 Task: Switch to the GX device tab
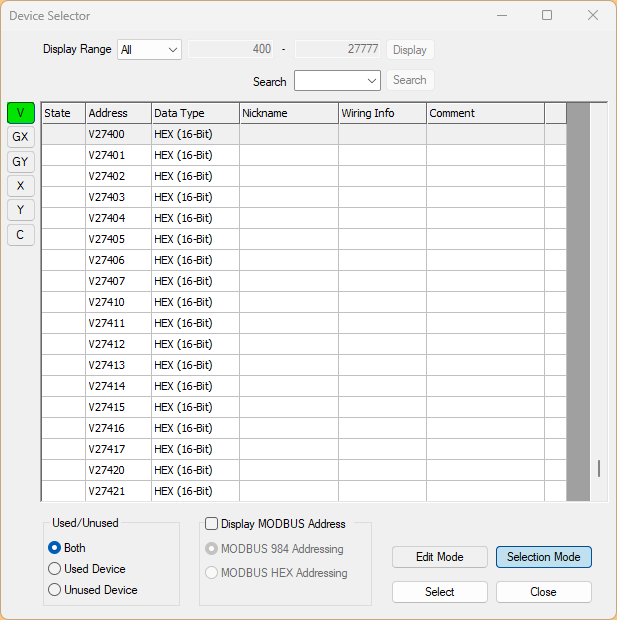coord(21,137)
